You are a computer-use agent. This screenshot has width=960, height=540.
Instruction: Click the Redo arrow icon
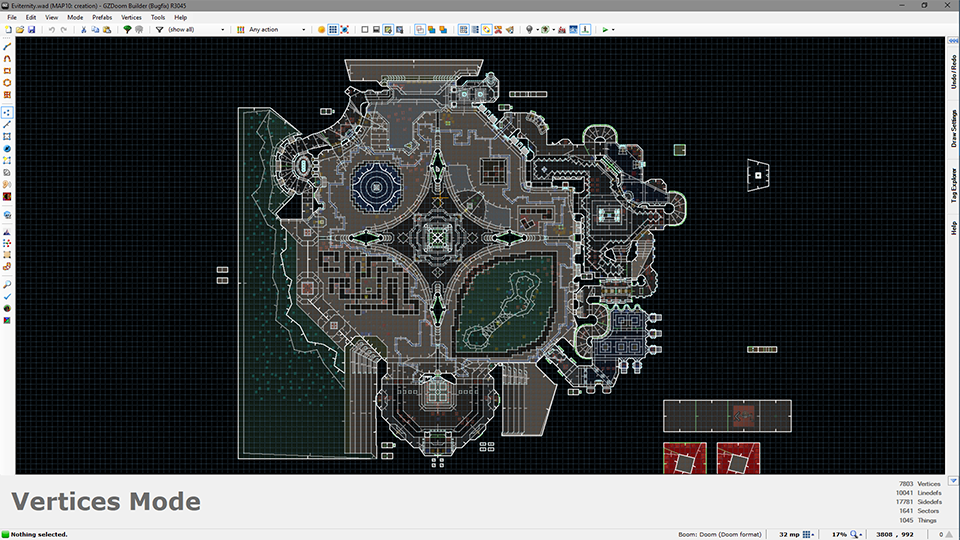tap(63, 29)
